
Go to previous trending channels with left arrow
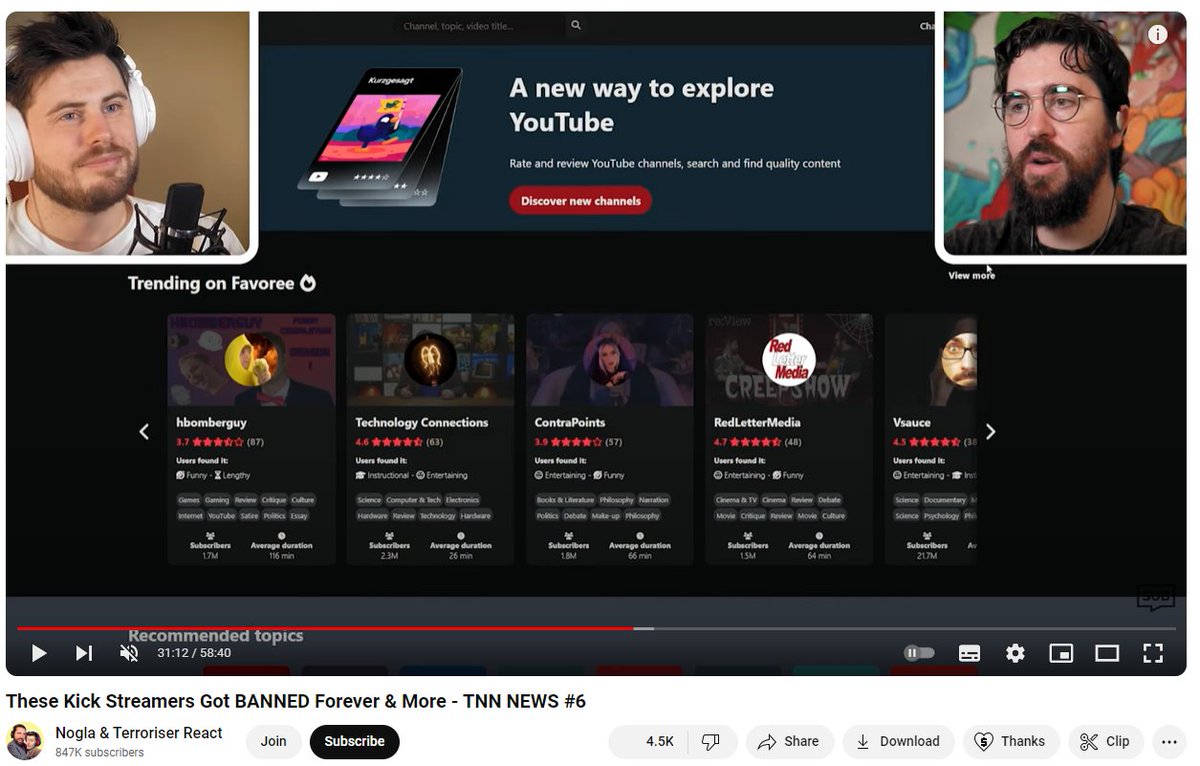(x=144, y=431)
